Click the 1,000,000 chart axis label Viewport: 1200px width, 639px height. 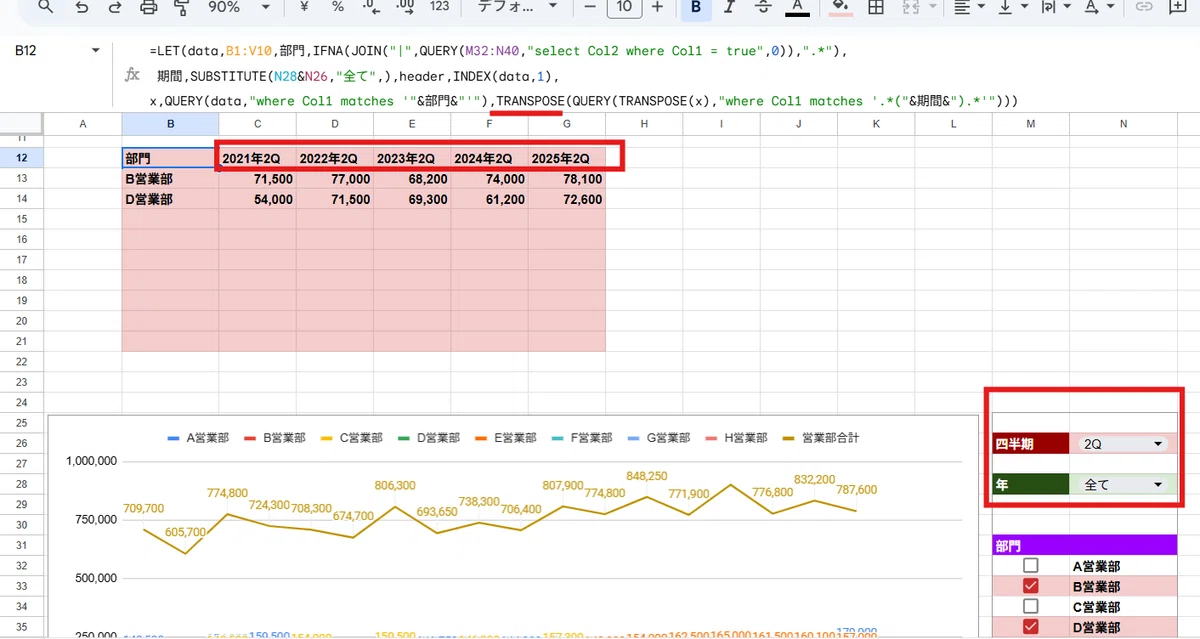[92, 461]
